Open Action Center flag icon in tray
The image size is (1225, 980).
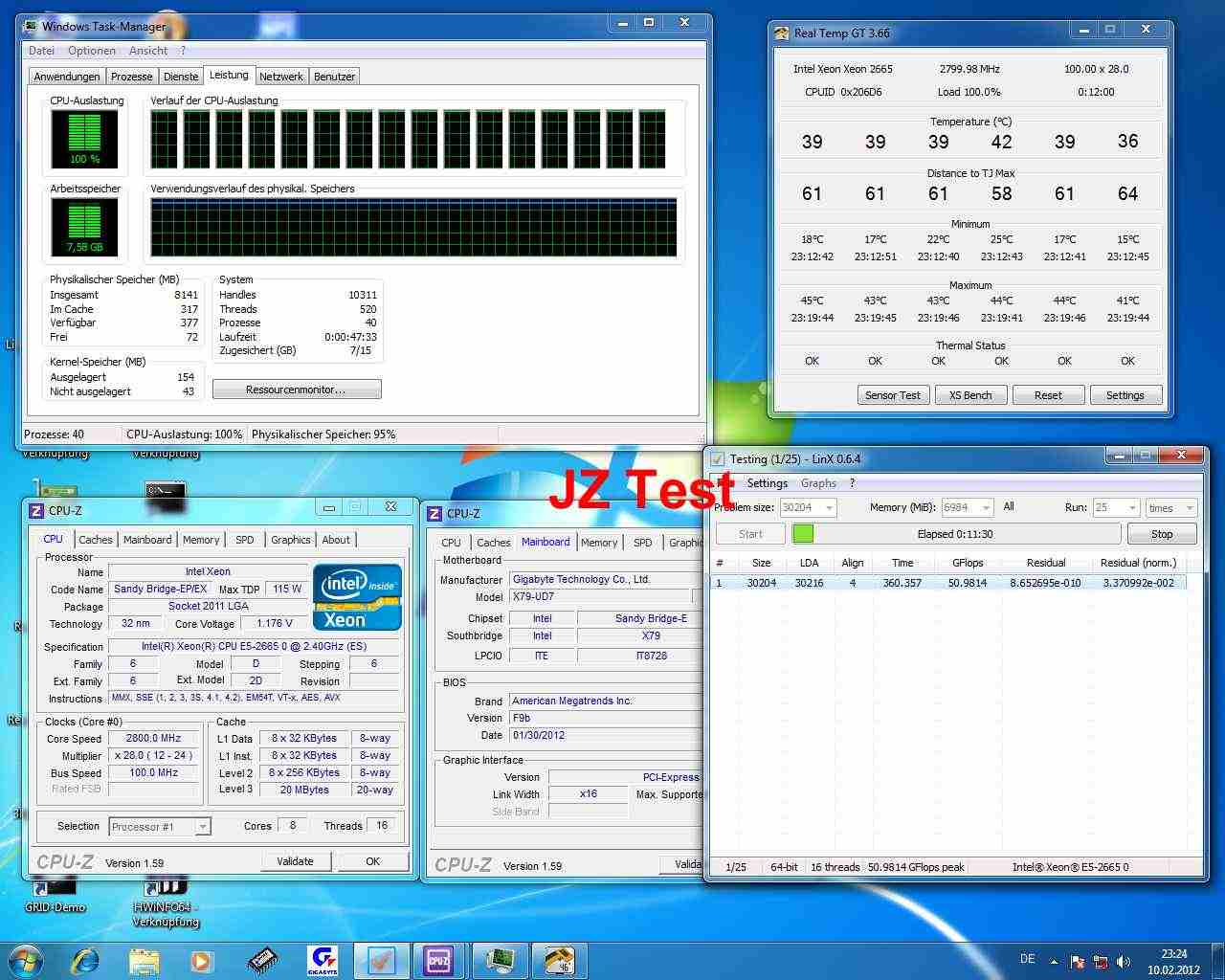1077,962
